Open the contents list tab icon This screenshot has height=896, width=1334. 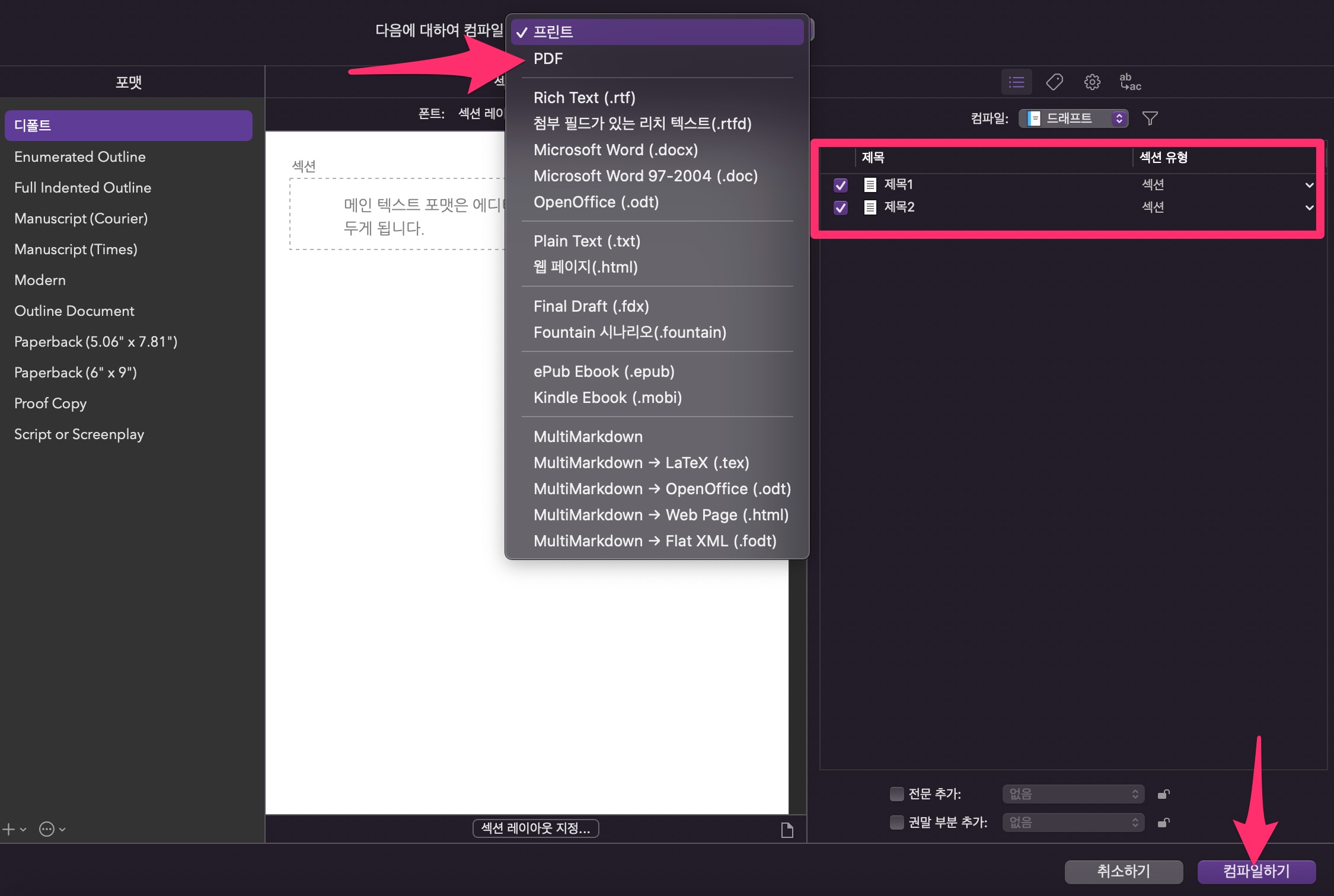coord(1016,82)
